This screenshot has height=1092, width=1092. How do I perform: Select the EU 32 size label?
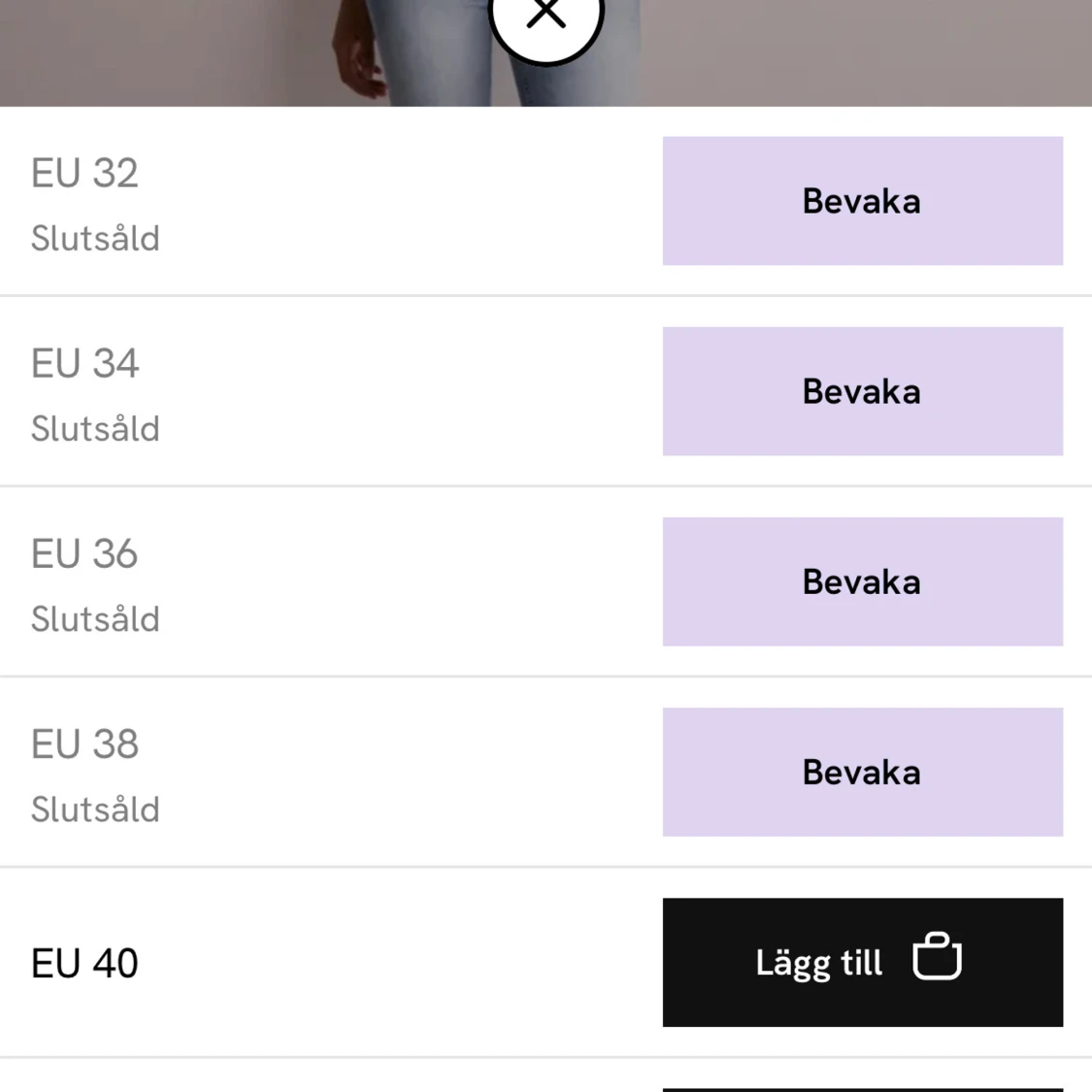click(x=85, y=173)
